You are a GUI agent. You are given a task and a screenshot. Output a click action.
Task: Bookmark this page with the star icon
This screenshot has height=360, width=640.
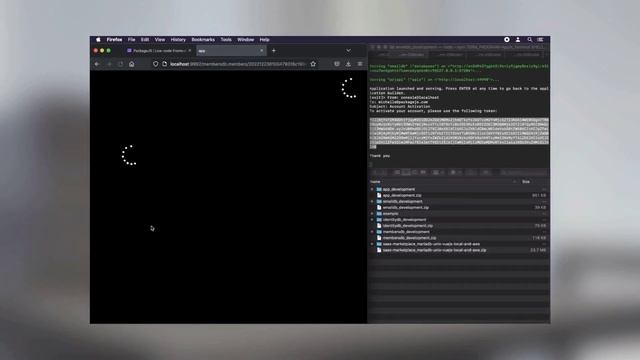point(313,64)
